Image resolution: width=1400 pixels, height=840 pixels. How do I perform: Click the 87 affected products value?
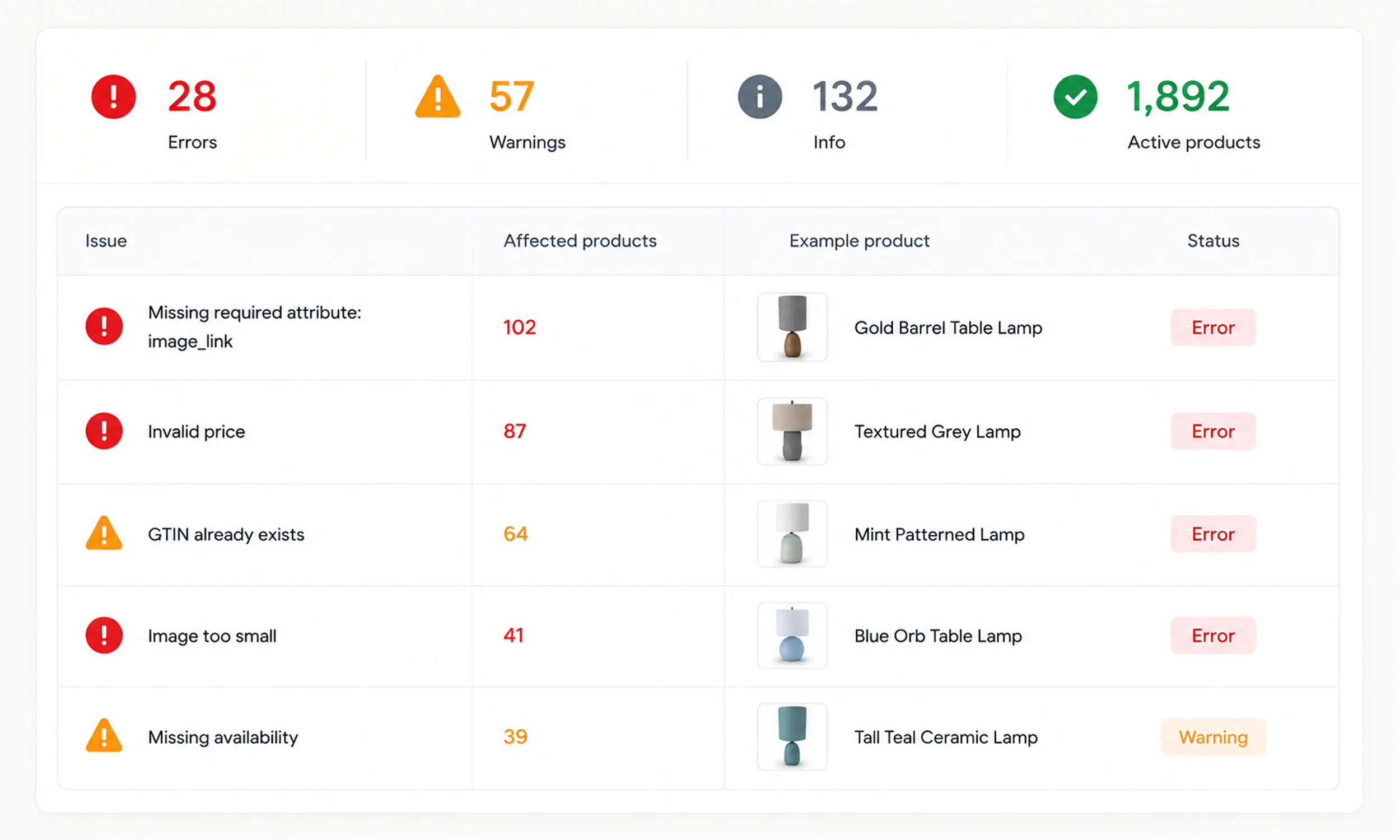point(515,431)
